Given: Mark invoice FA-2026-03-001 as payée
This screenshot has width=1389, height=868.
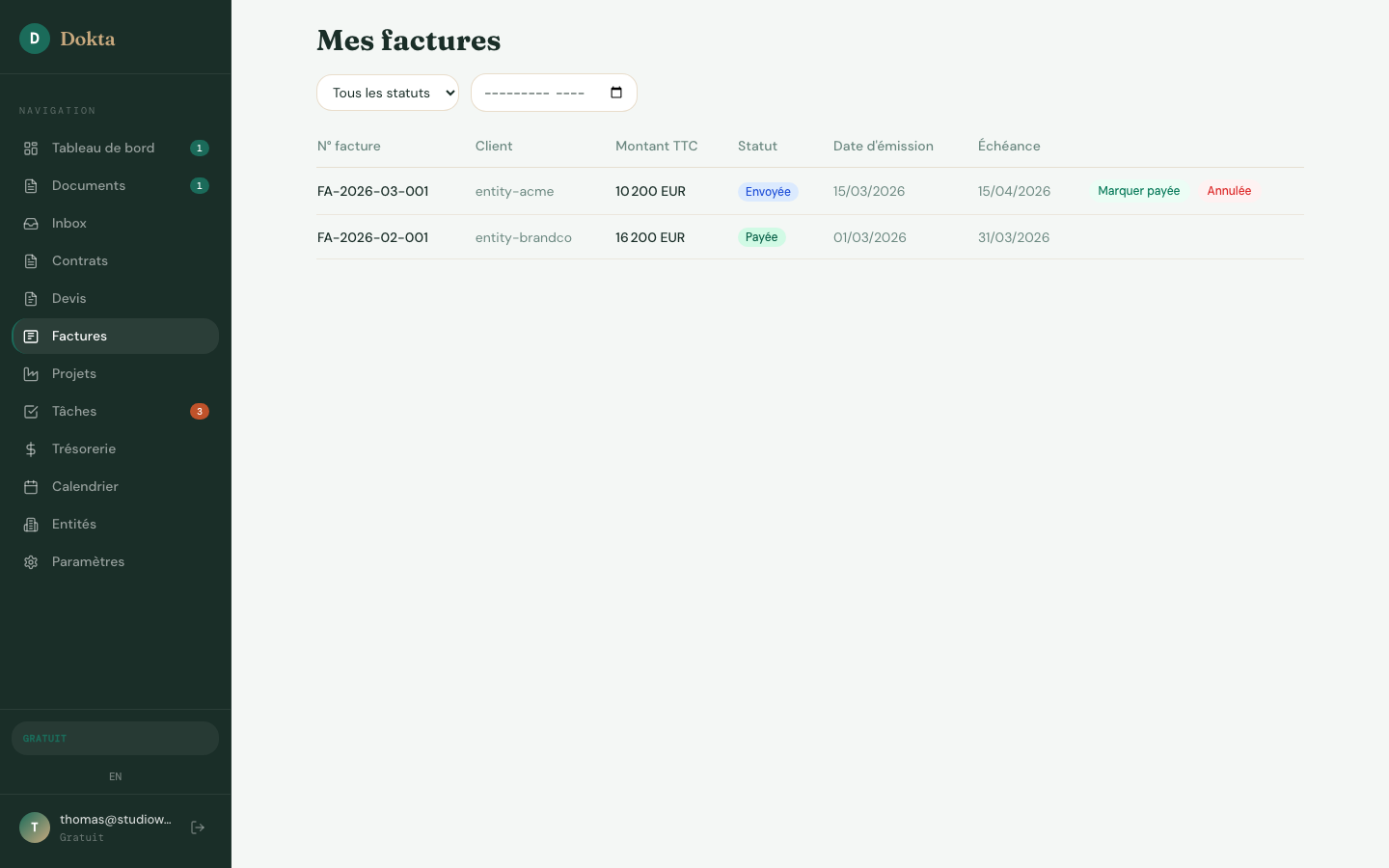Looking at the screenshot, I should pyautogui.click(x=1138, y=191).
